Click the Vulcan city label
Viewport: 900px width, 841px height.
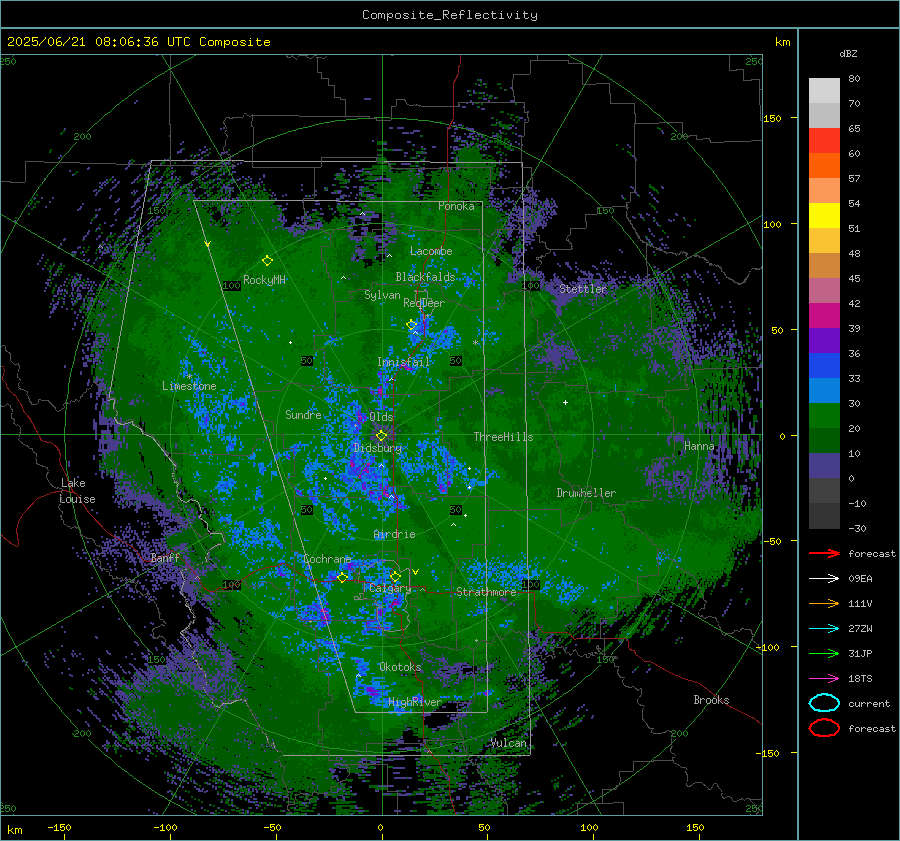509,743
